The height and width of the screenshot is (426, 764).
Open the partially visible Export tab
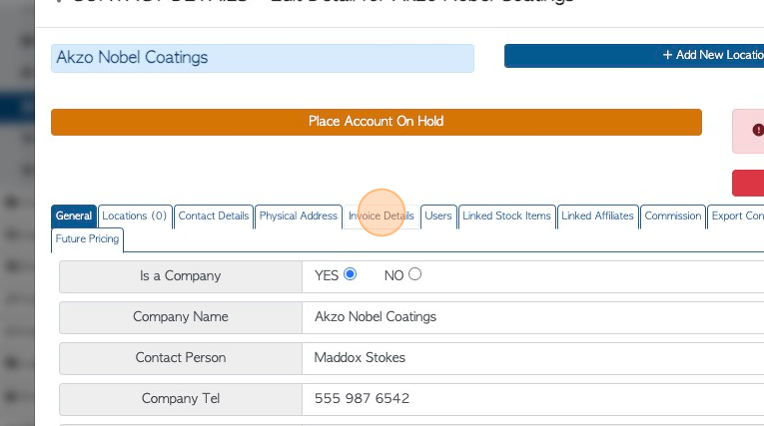(x=736, y=216)
